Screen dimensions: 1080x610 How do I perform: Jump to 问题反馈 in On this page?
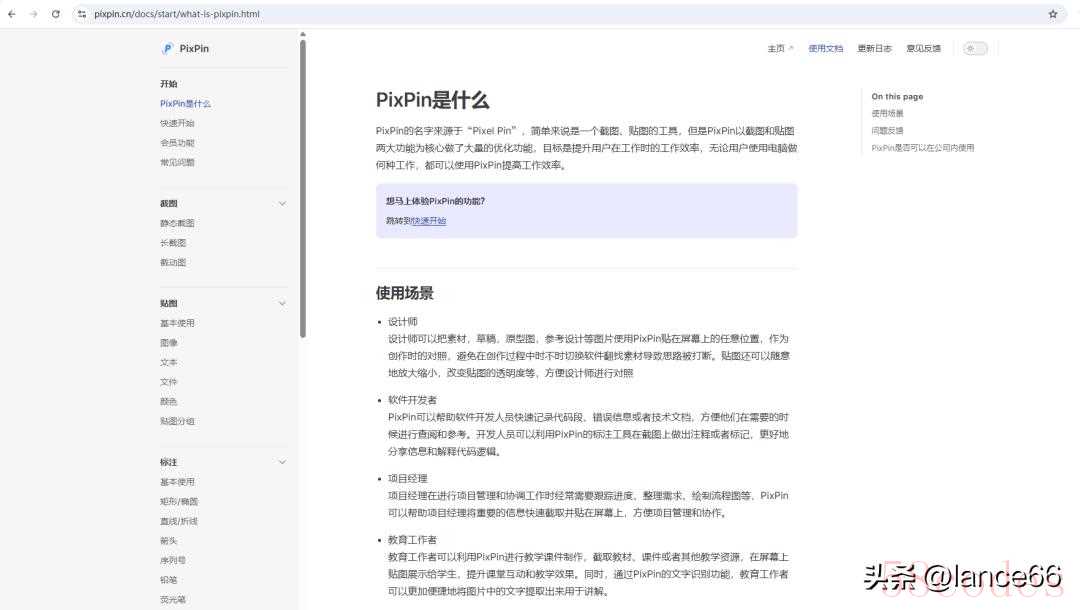[x=887, y=130]
